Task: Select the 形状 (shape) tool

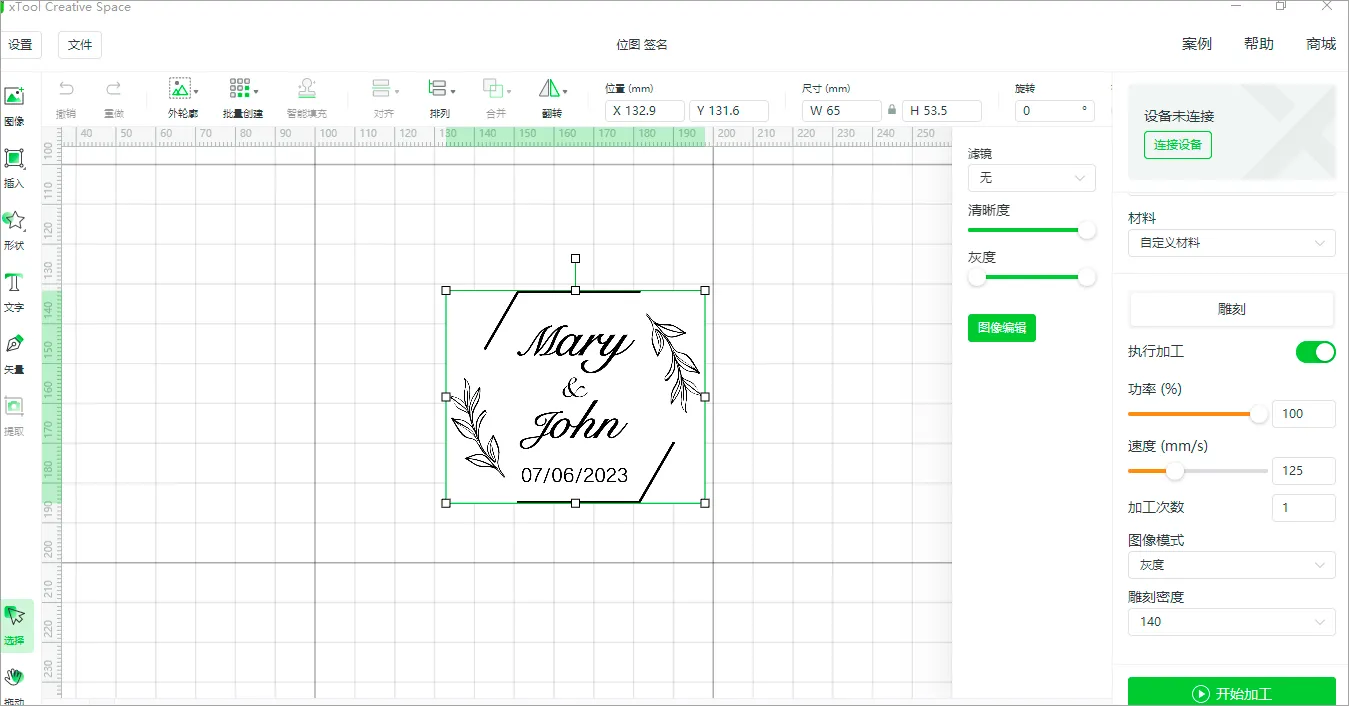Action: point(14,229)
